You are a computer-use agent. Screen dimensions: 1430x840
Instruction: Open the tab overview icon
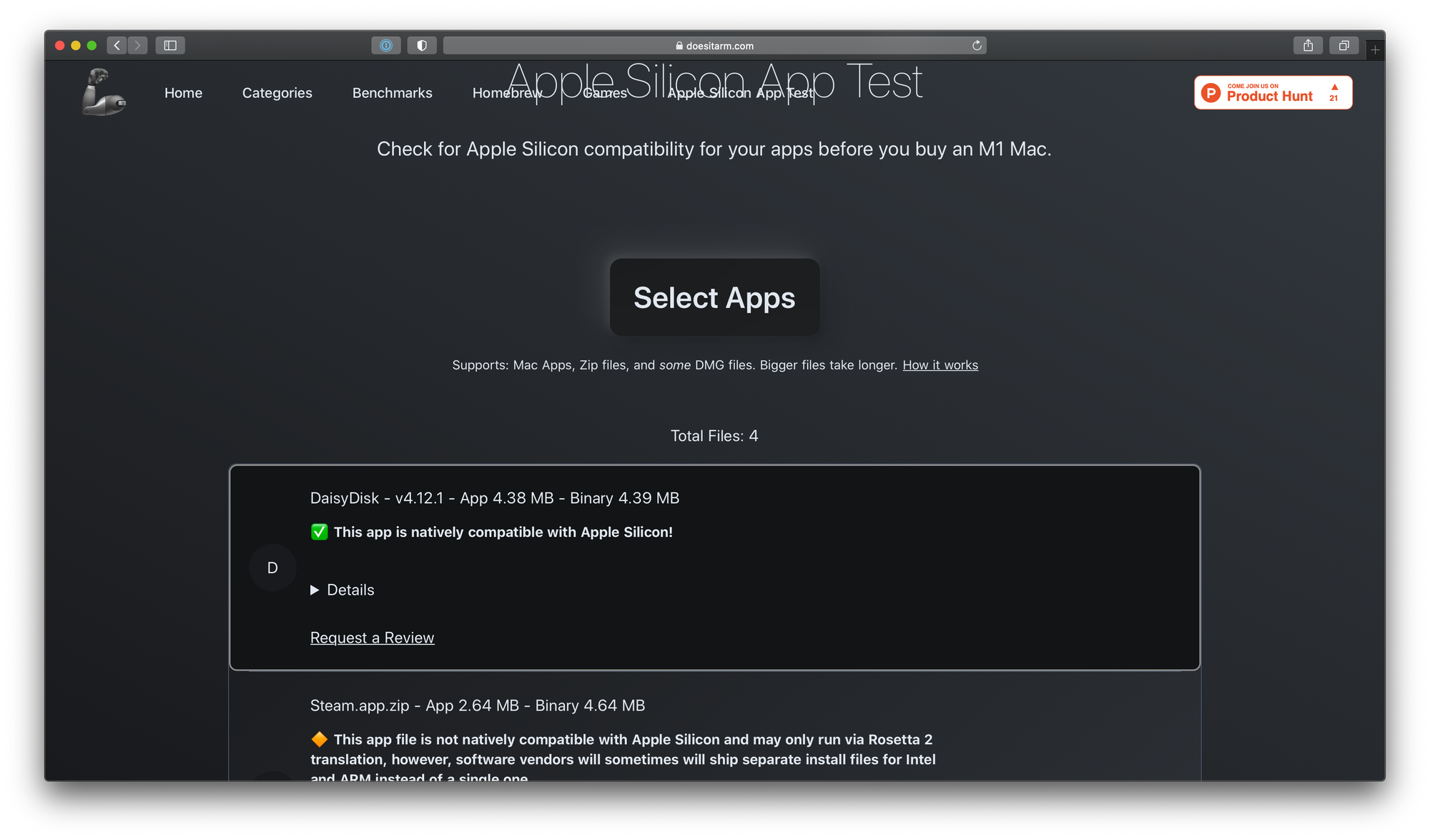pos(1344,45)
